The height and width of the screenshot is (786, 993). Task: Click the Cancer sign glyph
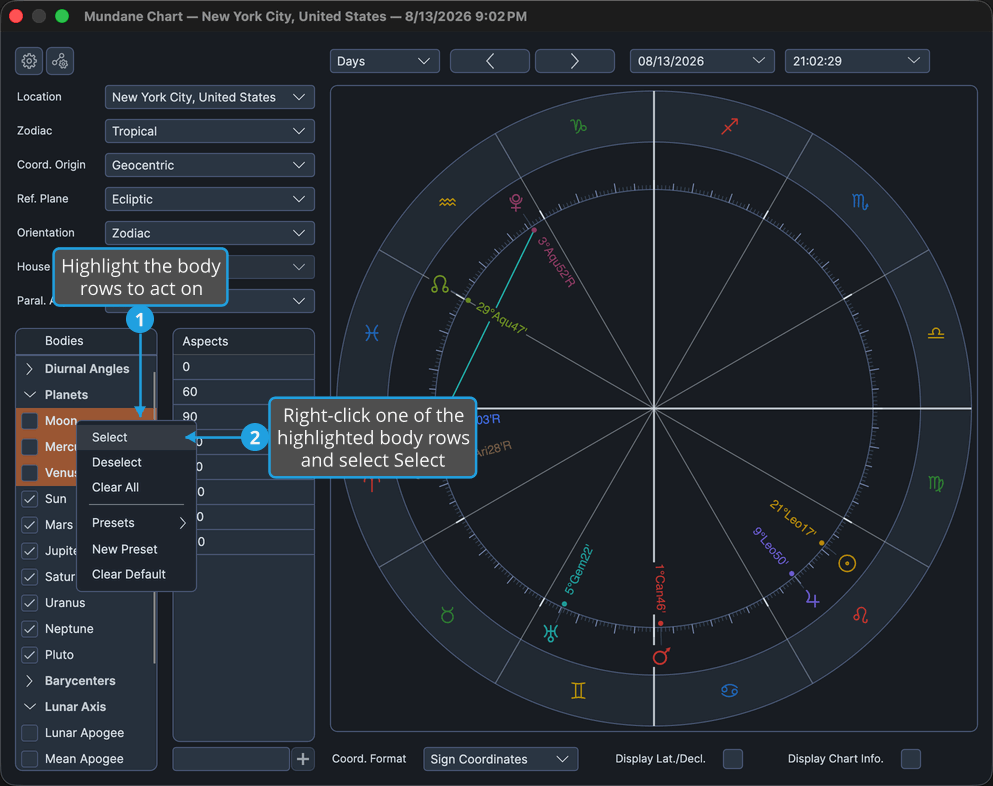pyautogui.click(x=730, y=690)
